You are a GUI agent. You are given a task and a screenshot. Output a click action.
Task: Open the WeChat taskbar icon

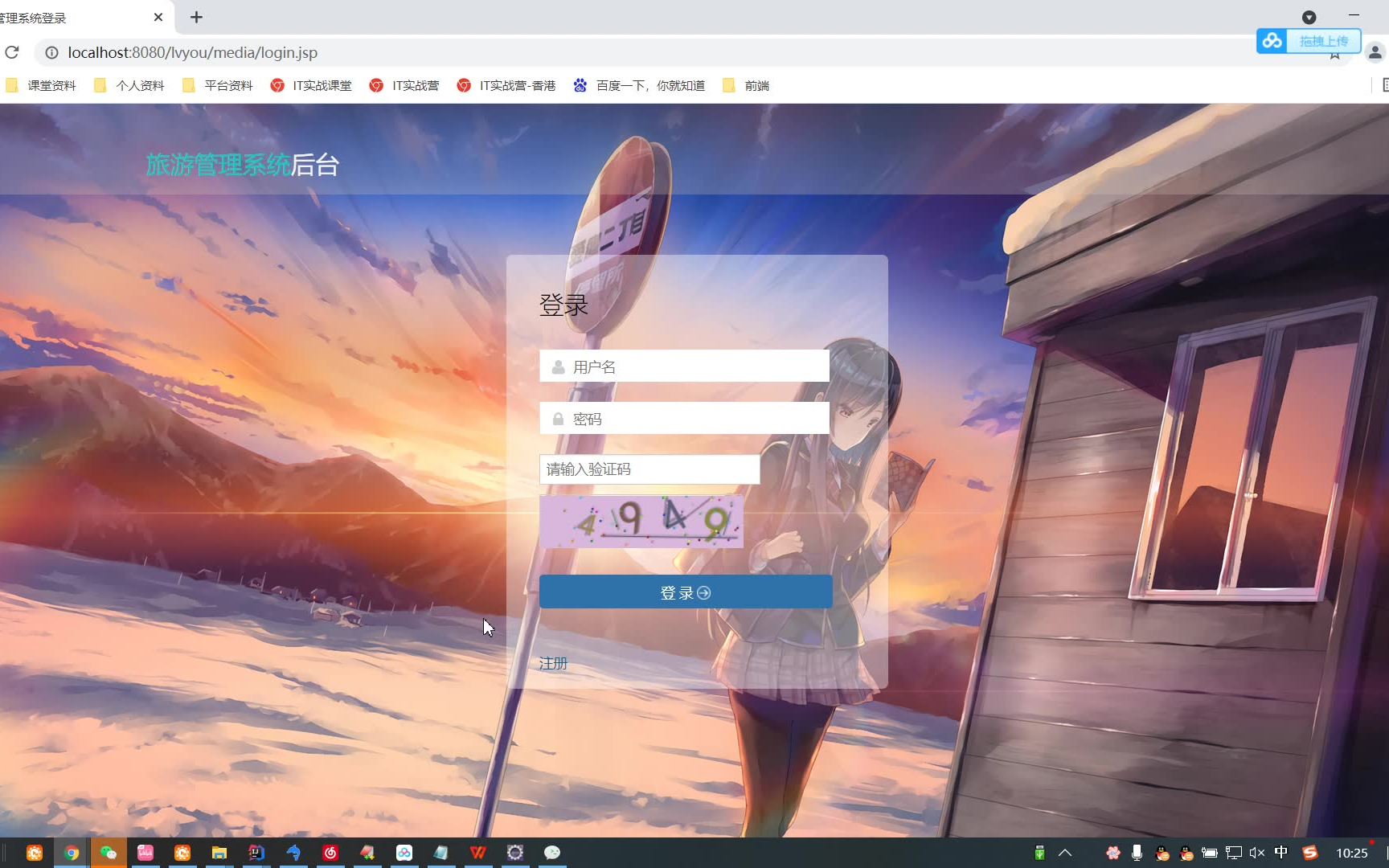click(109, 853)
